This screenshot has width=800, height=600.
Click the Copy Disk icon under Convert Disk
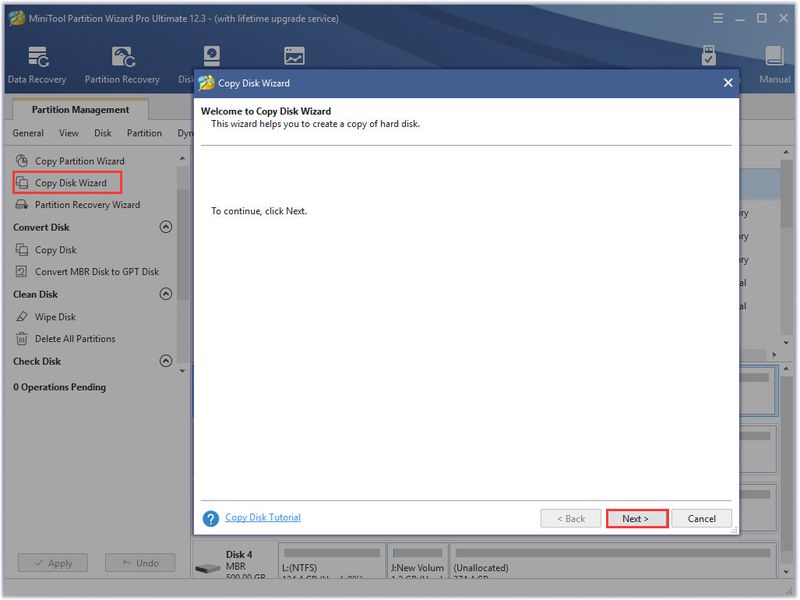pos(22,250)
